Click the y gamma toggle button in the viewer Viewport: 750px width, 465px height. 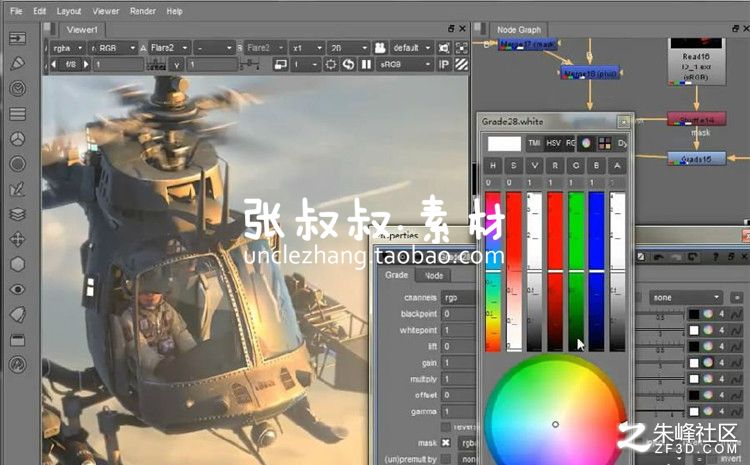[x=176, y=64]
